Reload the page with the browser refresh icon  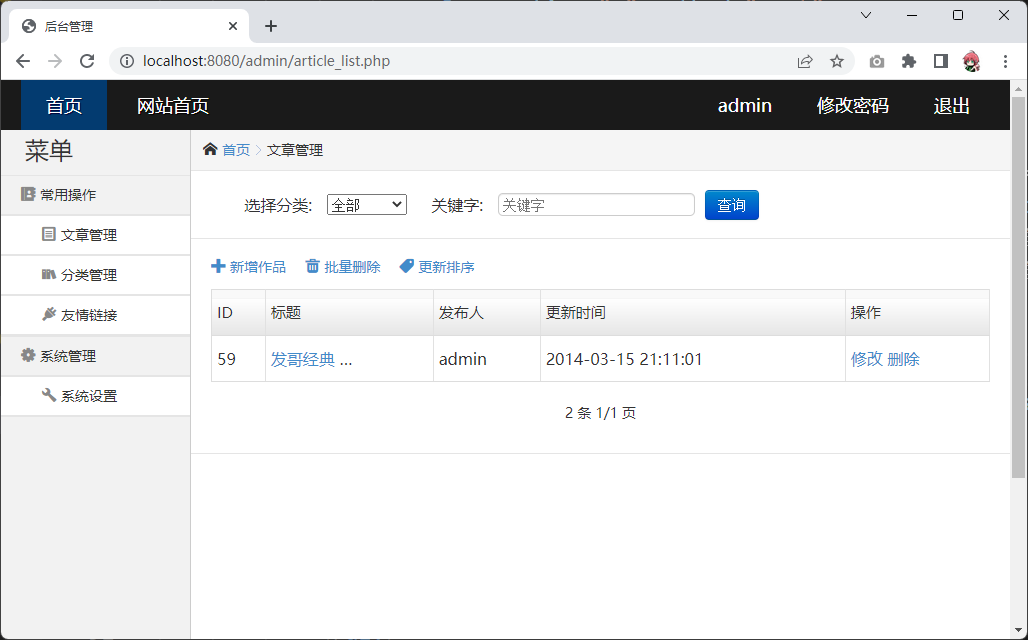pyautogui.click(x=87, y=61)
